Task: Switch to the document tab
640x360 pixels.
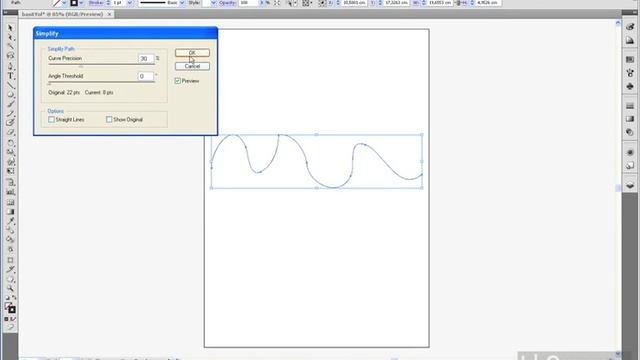Action: (62, 14)
